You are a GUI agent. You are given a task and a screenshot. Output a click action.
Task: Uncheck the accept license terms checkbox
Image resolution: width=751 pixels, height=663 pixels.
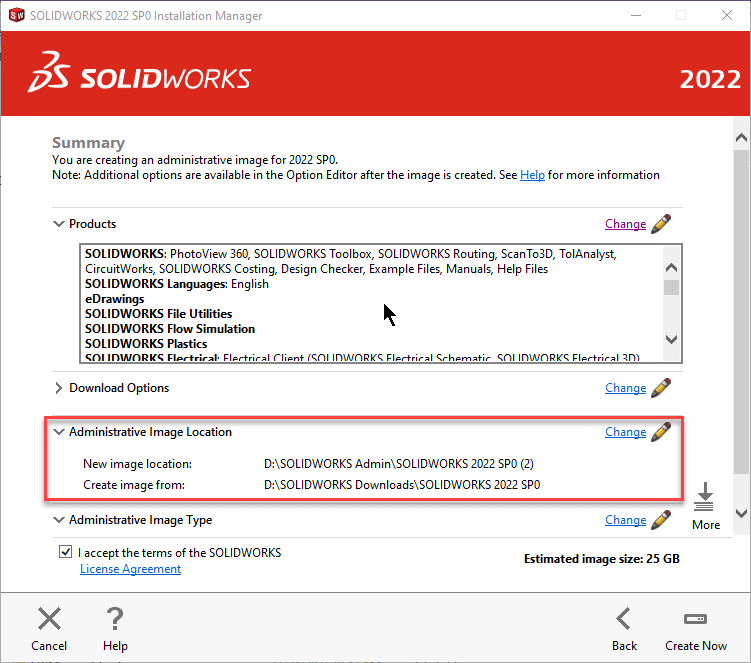coord(66,552)
